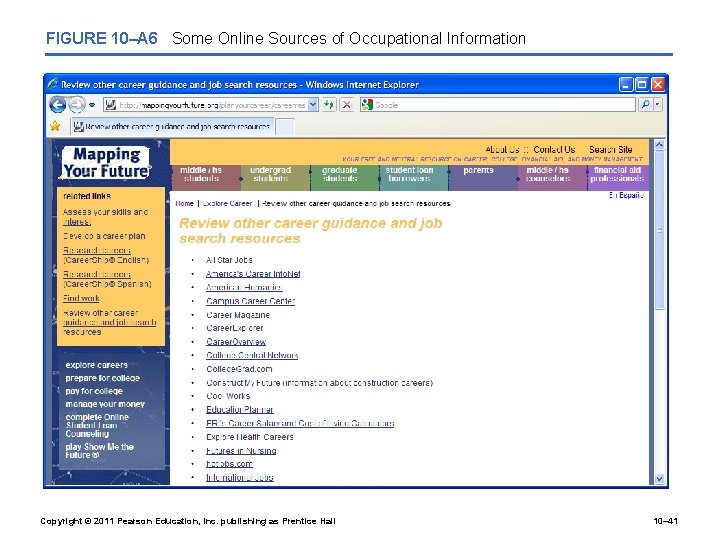Open the Campus Career Center link
This screenshot has width=720, height=540.
click(250, 301)
